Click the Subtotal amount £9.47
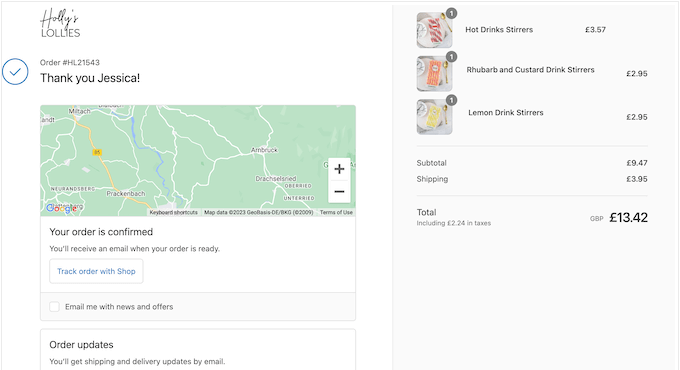Image resolution: width=680 pixels, height=370 pixels. pyautogui.click(x=637, y=163)
